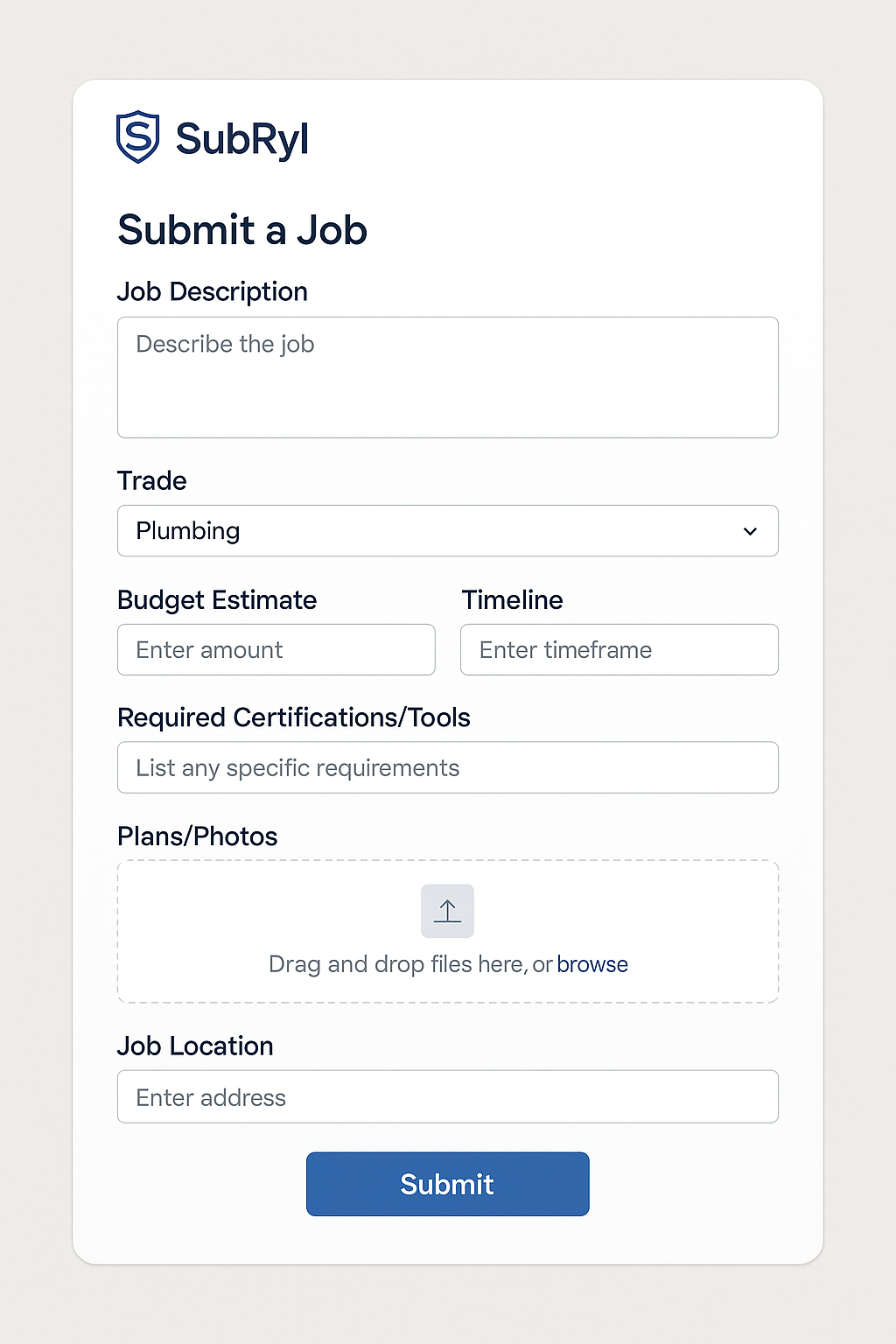This screenshot has height=1344, width=896.
Task: Click the Job Description label
Action: 213,291
